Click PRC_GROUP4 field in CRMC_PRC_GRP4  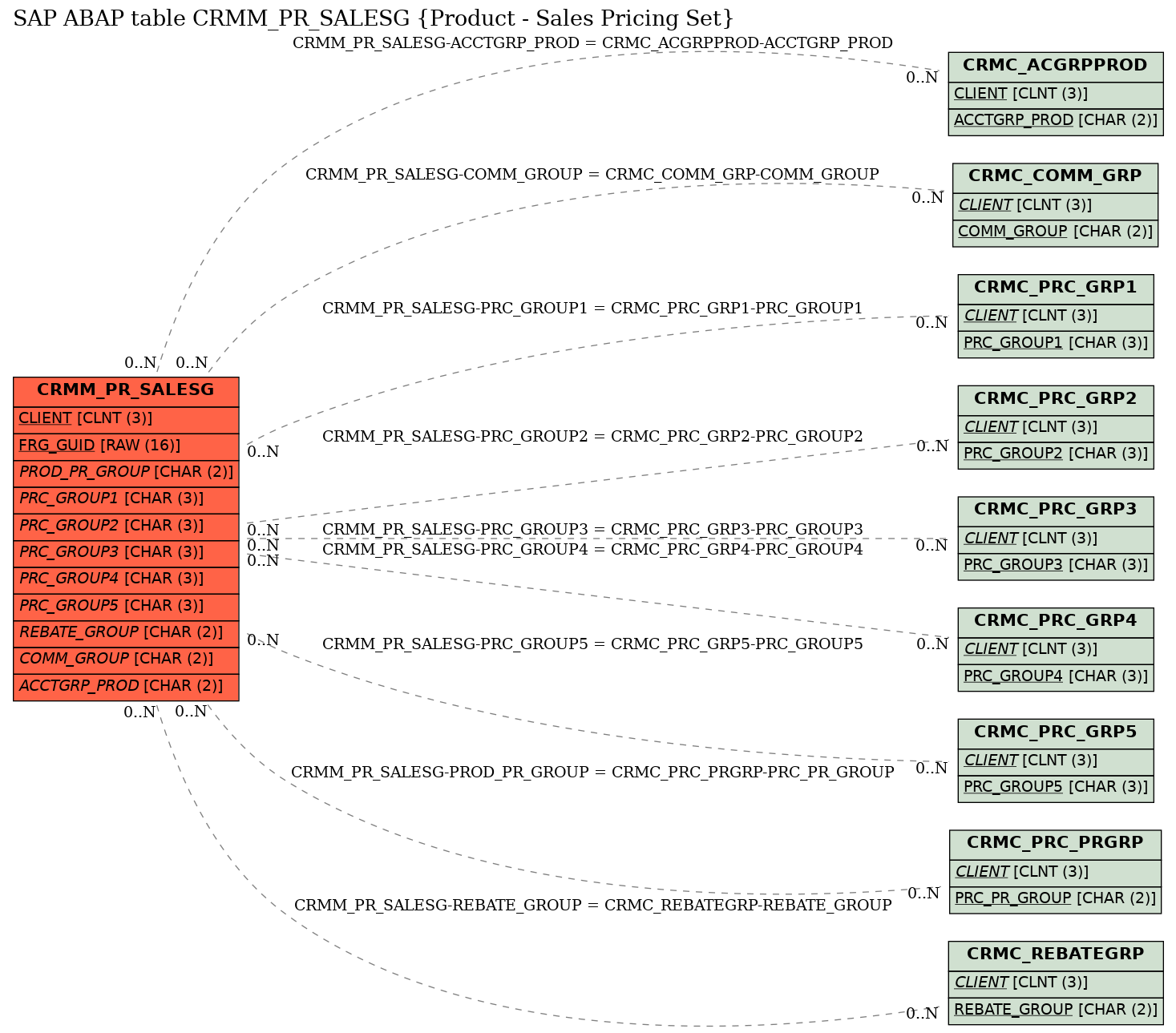(x=1055, y=677)
